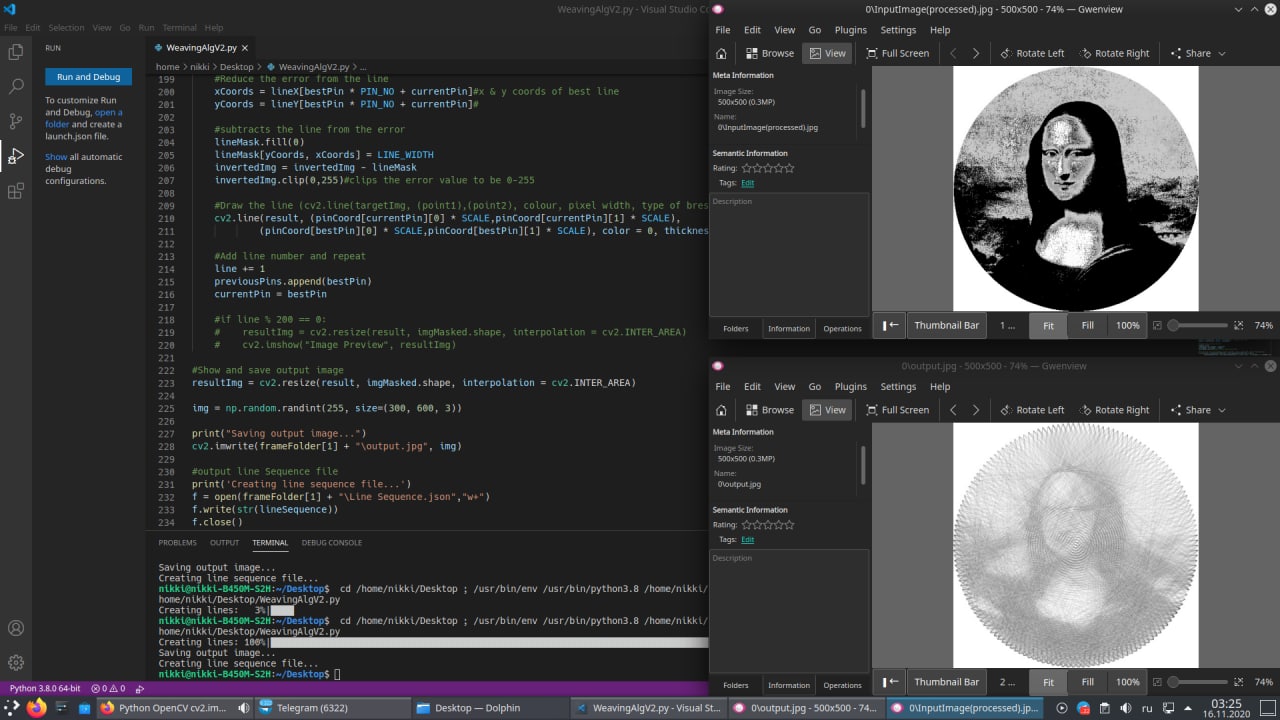Image resolution: width=1280 pixels, height=720 pixels.
Task: Go to previous image in output.jpg window
Action: tap(953, 410)
